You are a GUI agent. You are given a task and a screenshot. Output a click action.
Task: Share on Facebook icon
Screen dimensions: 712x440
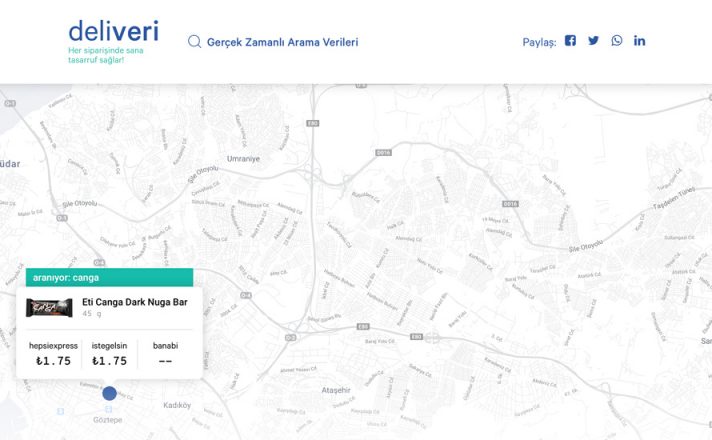[570, 40]
